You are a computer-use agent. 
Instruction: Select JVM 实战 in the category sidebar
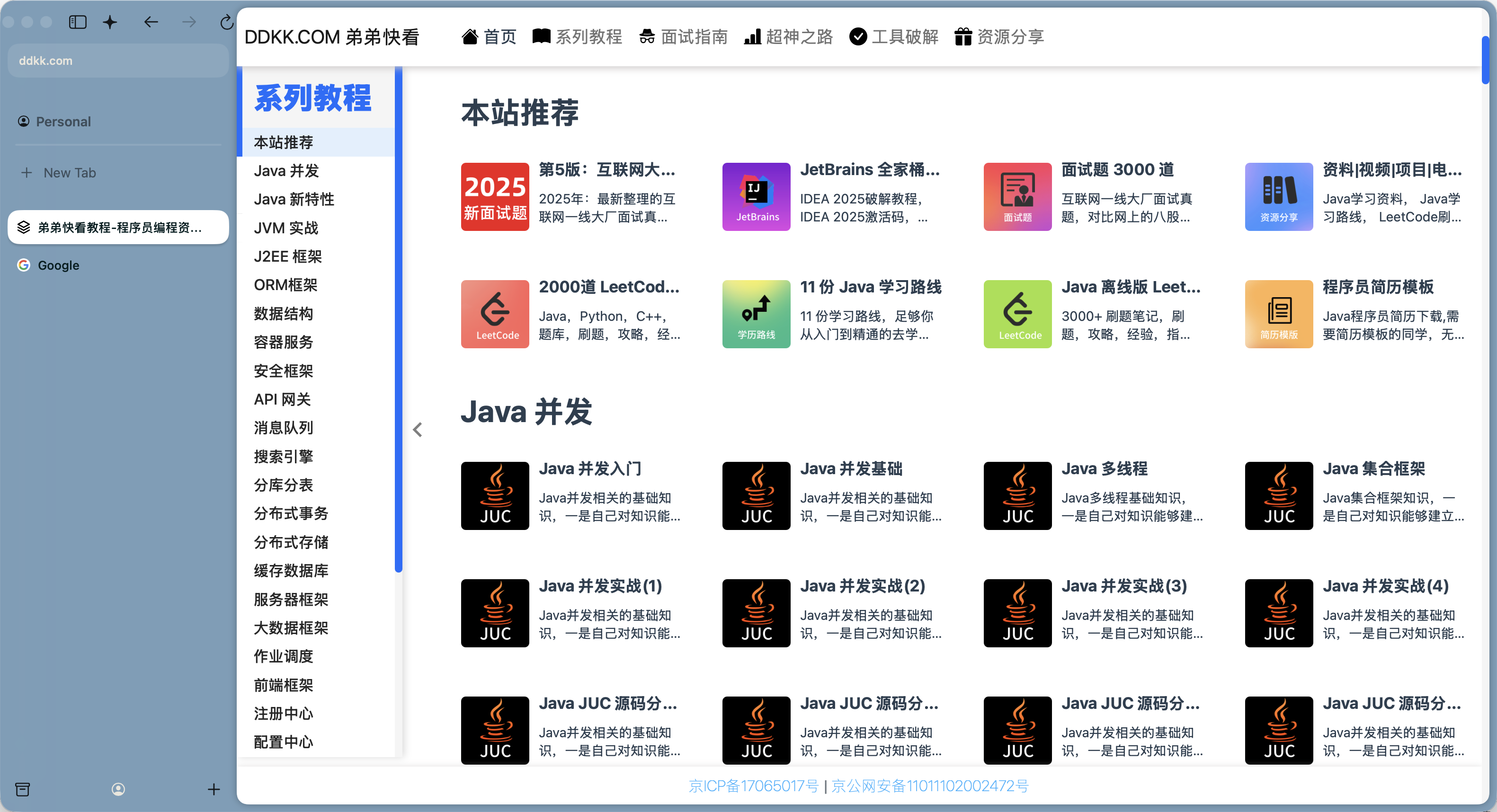(x=286, y=228)
